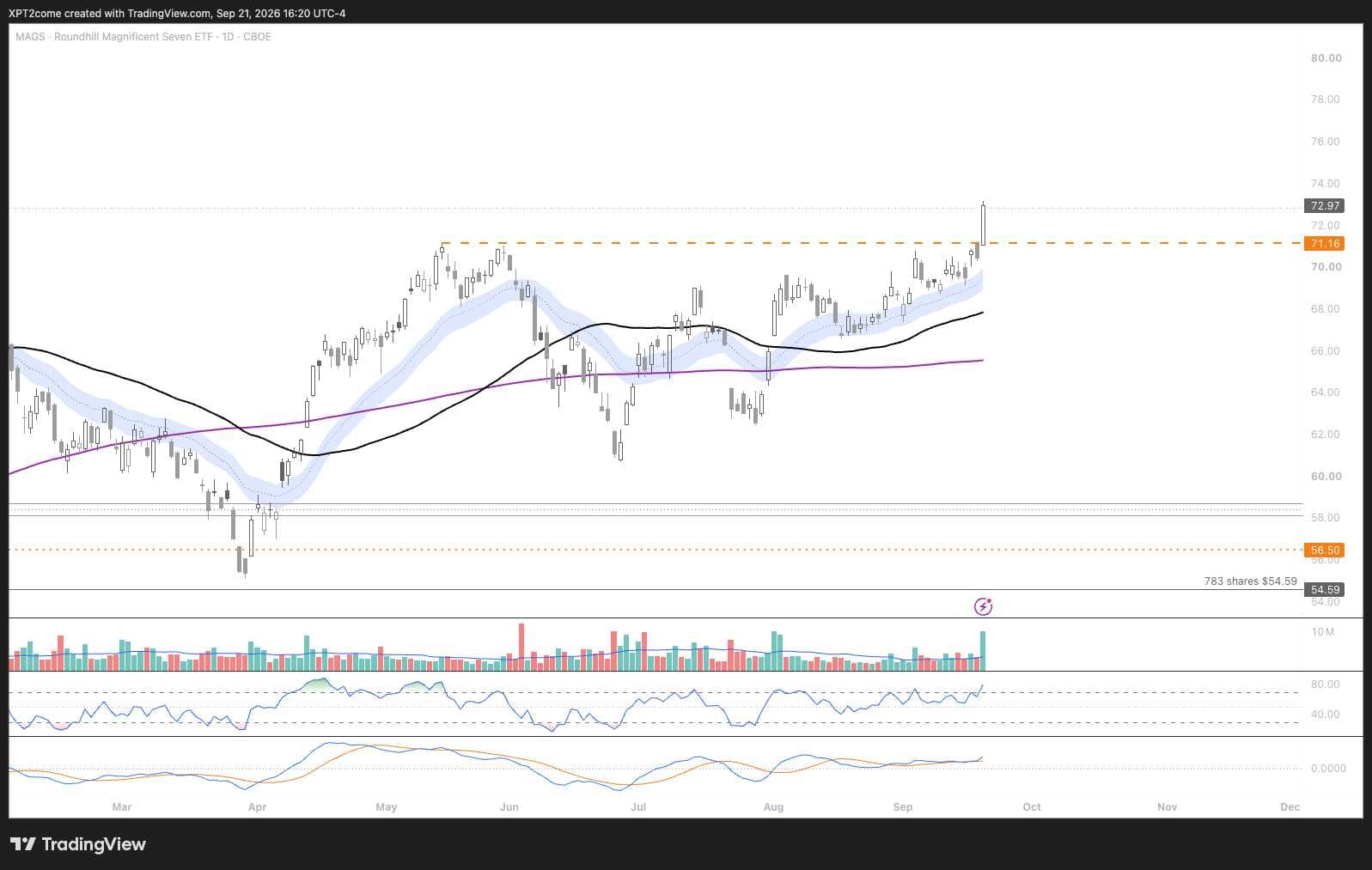Click the 78.00 price axis label

1326,100
